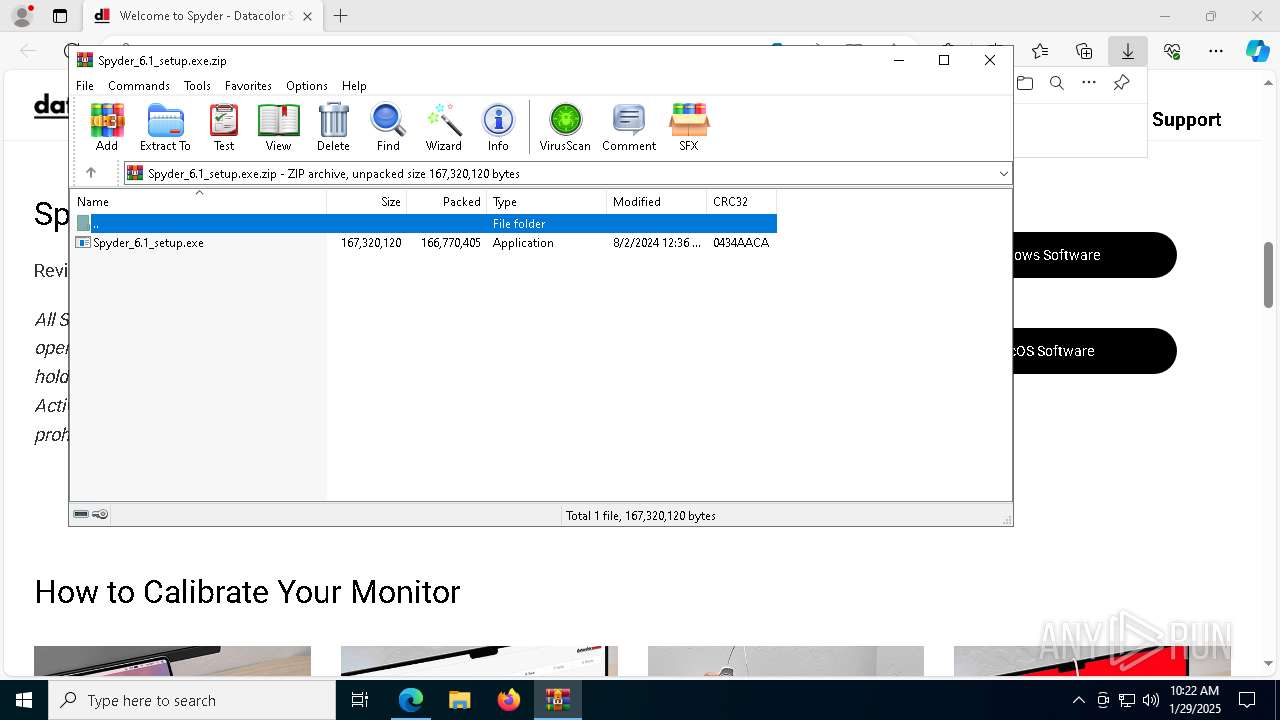Open more options in downloads panel
Screen dimensions: 1280x720
1089,83
